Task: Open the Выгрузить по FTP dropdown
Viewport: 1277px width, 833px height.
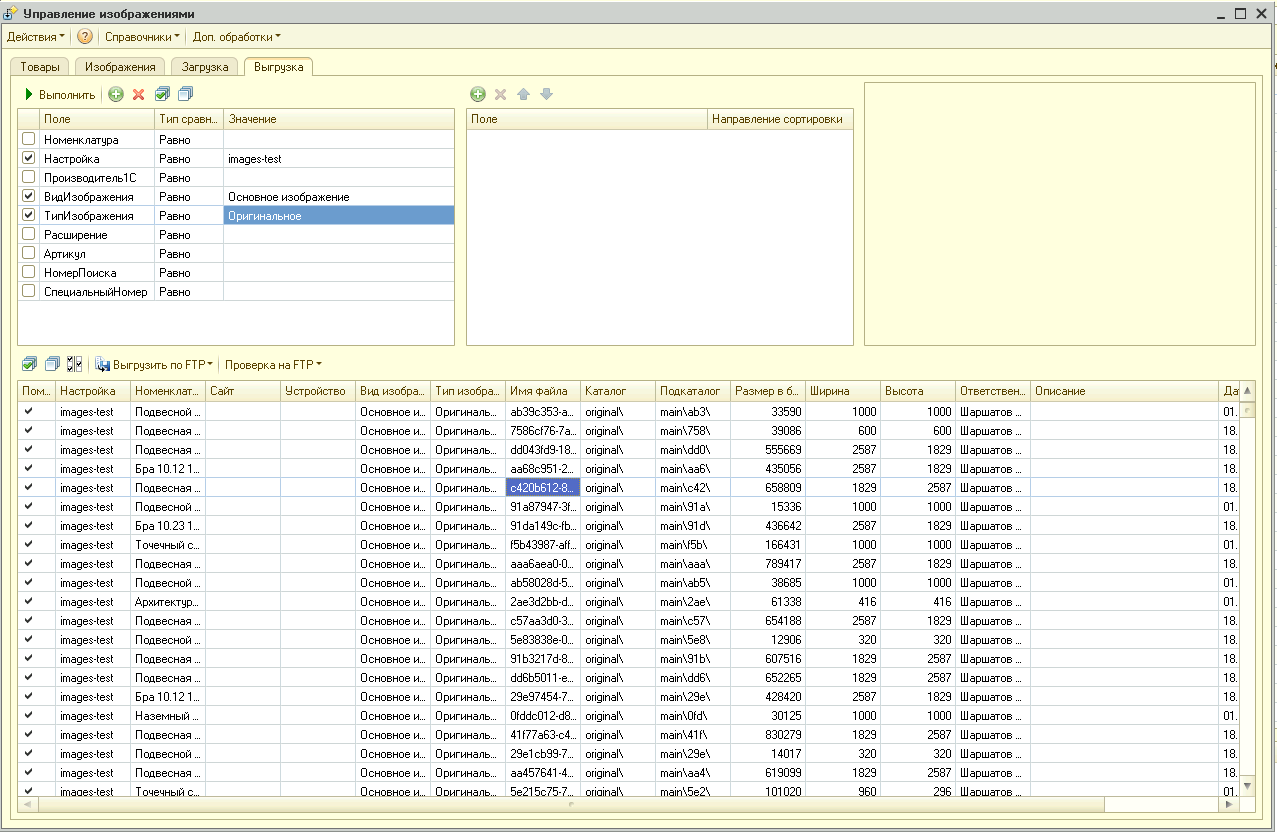Action: point(155,365)
